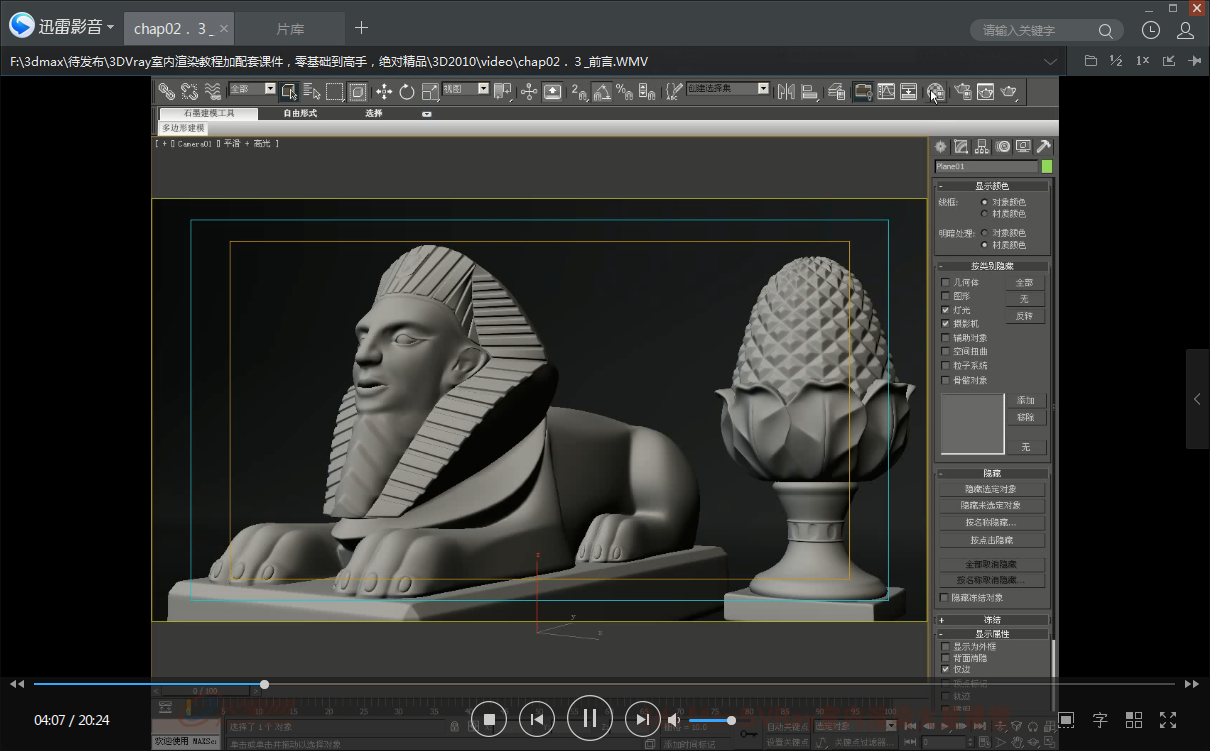Enter fullscreen mode in the player
The height and width of the screenshot is (751, 1210).
pyautogui.click(x=1168, y=719)
